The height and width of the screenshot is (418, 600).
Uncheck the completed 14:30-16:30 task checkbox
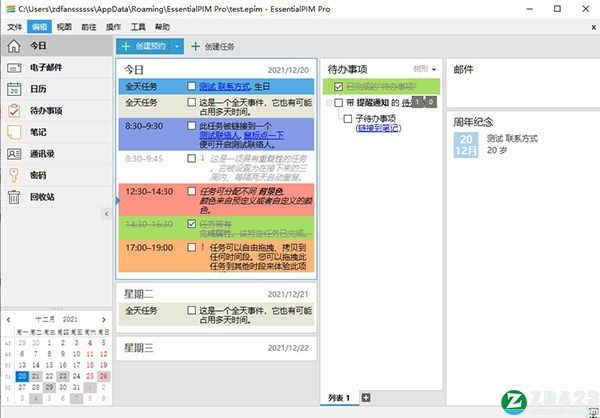pos(192,224)
